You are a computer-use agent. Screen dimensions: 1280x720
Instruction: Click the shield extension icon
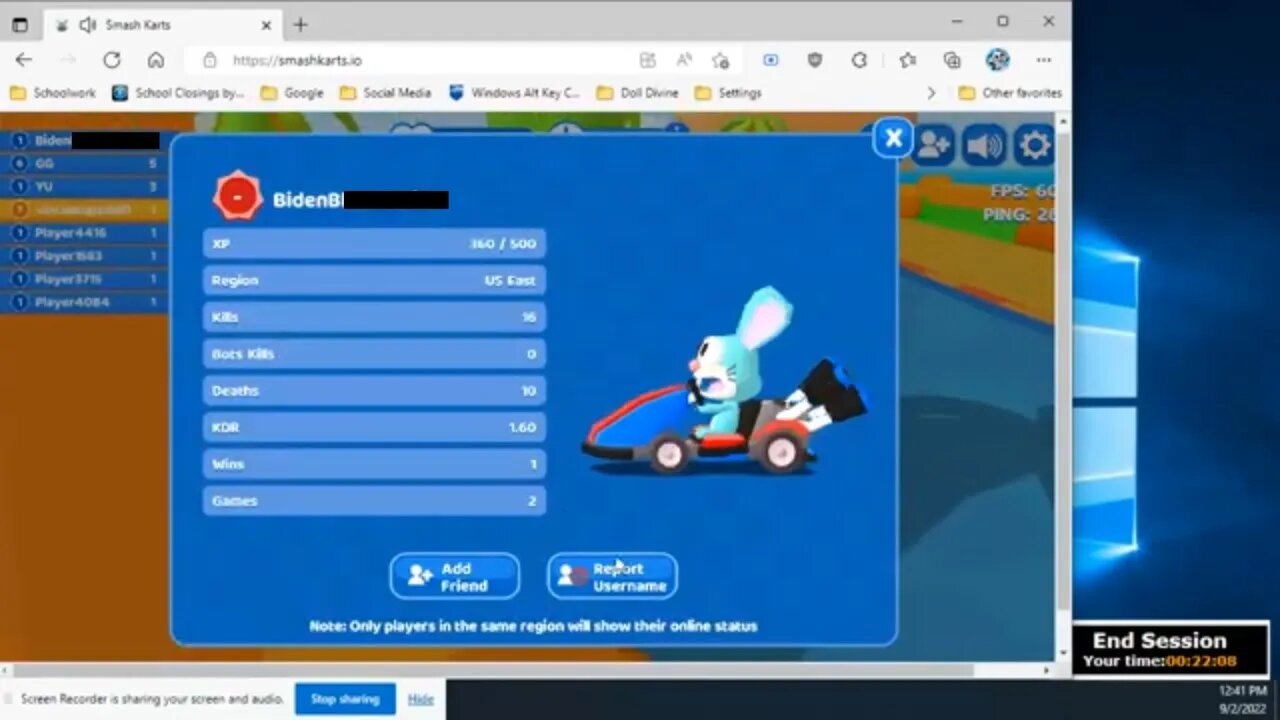pyautogui.click(x=815, y=60)
